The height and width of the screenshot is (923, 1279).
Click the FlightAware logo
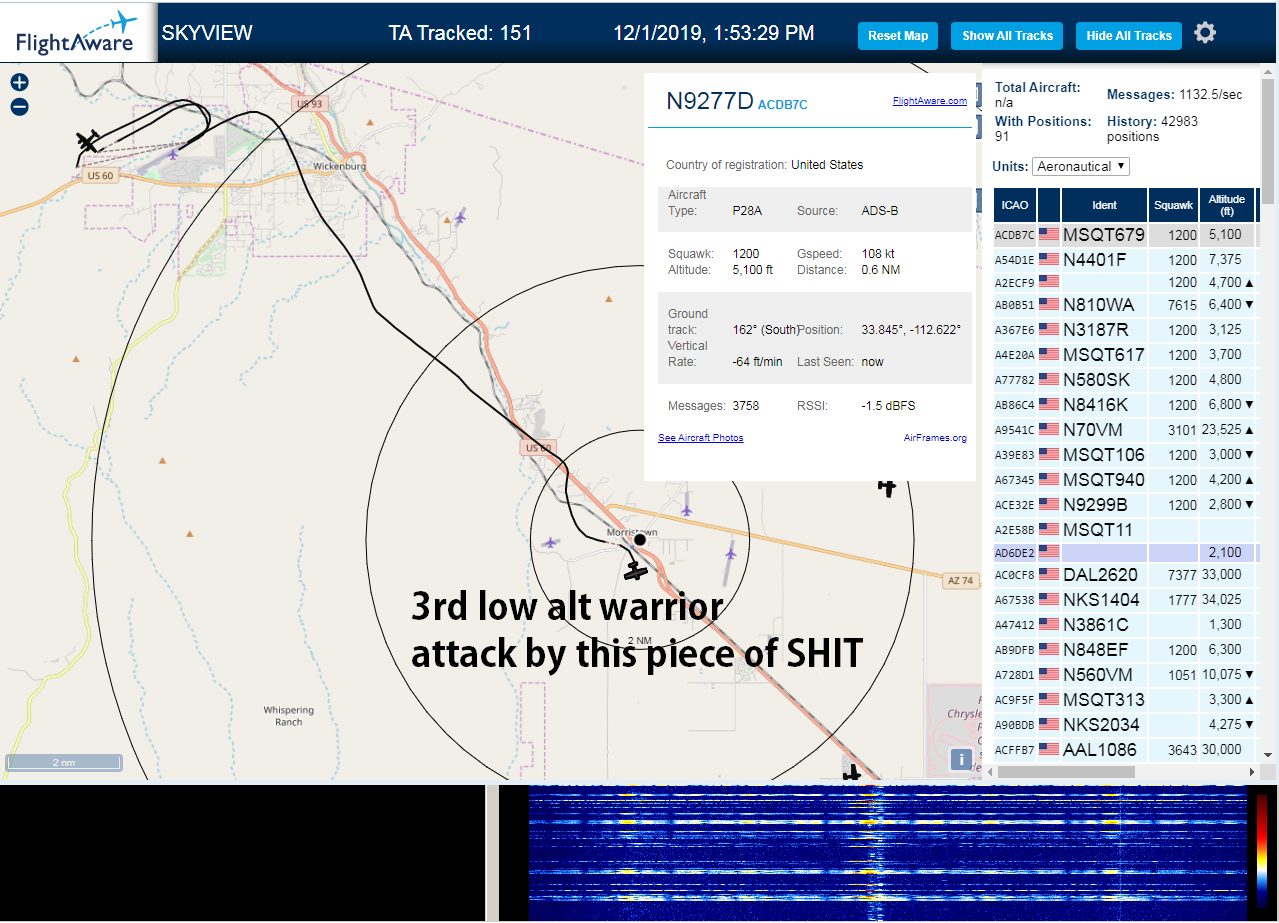(x=78, y=32)
